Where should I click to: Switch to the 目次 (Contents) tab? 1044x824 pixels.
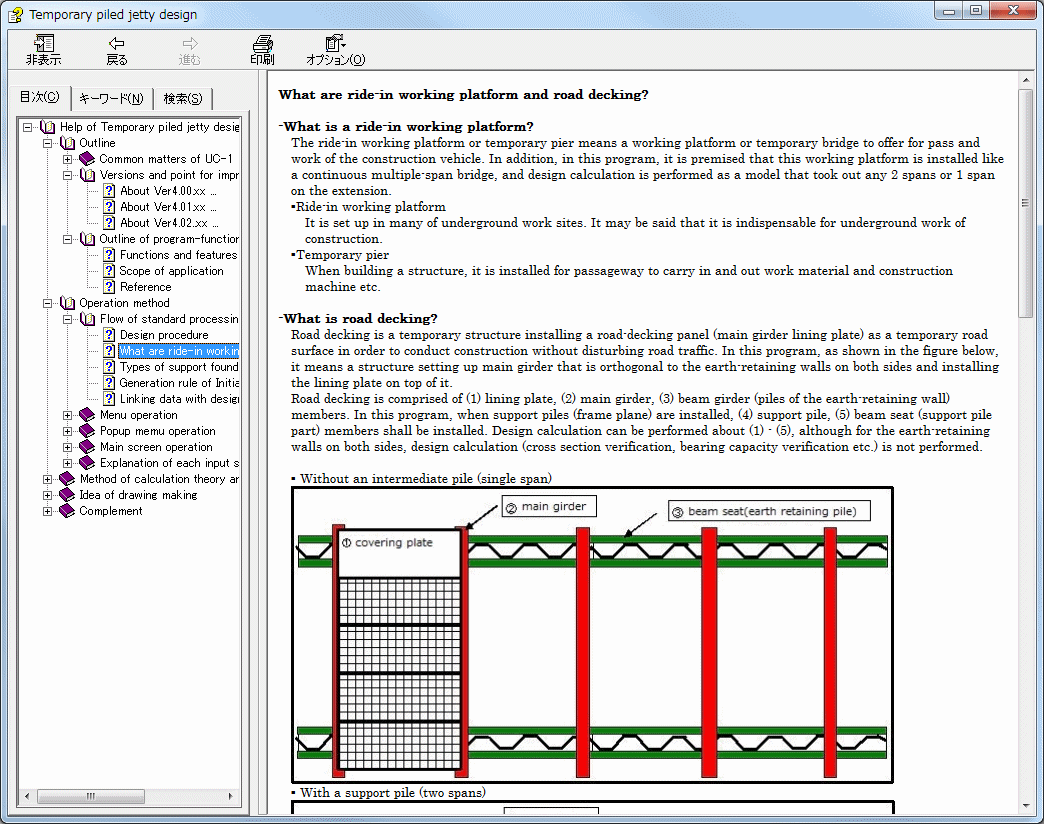click(39, 97)
